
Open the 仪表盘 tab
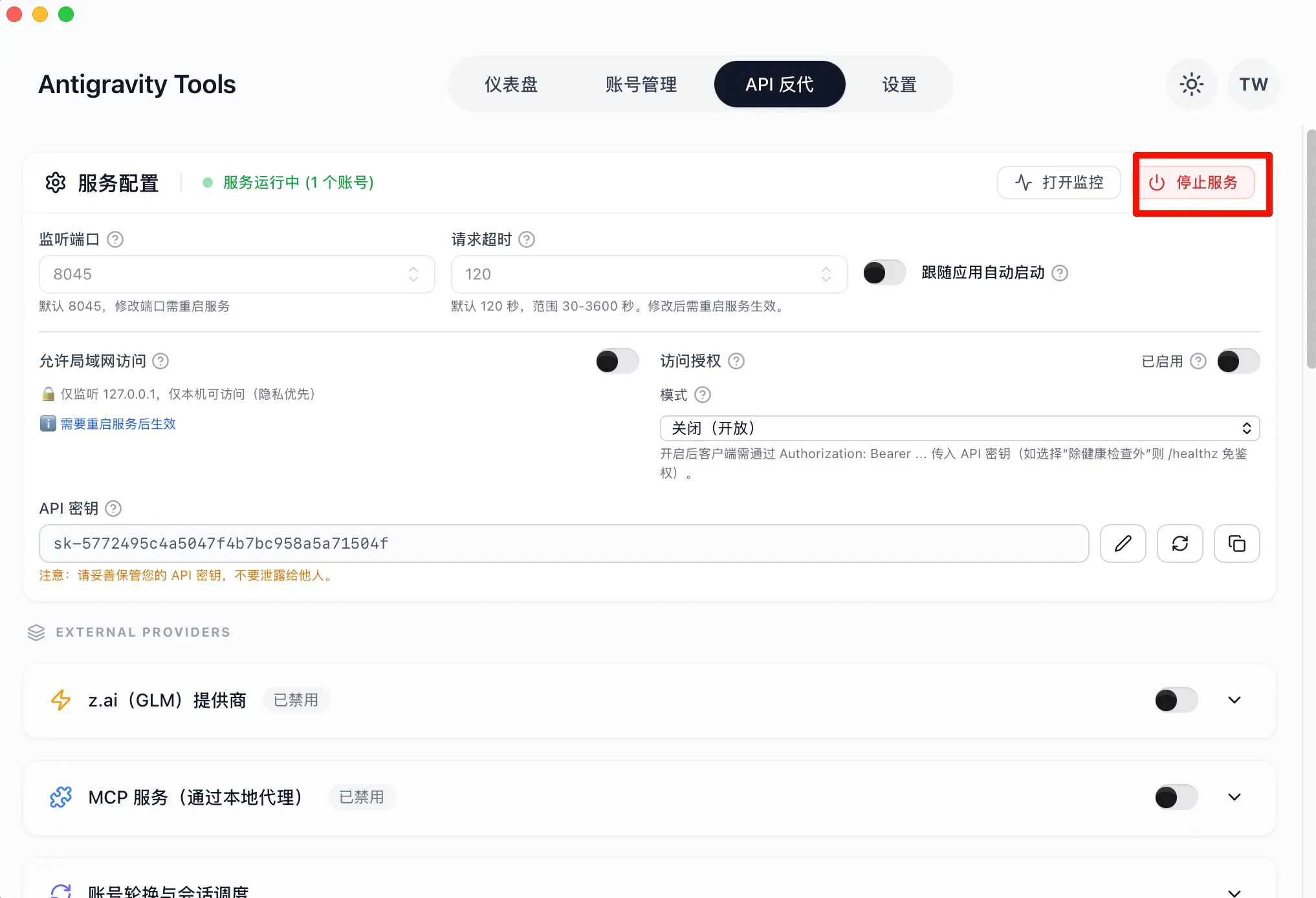(x=511, y=84)
